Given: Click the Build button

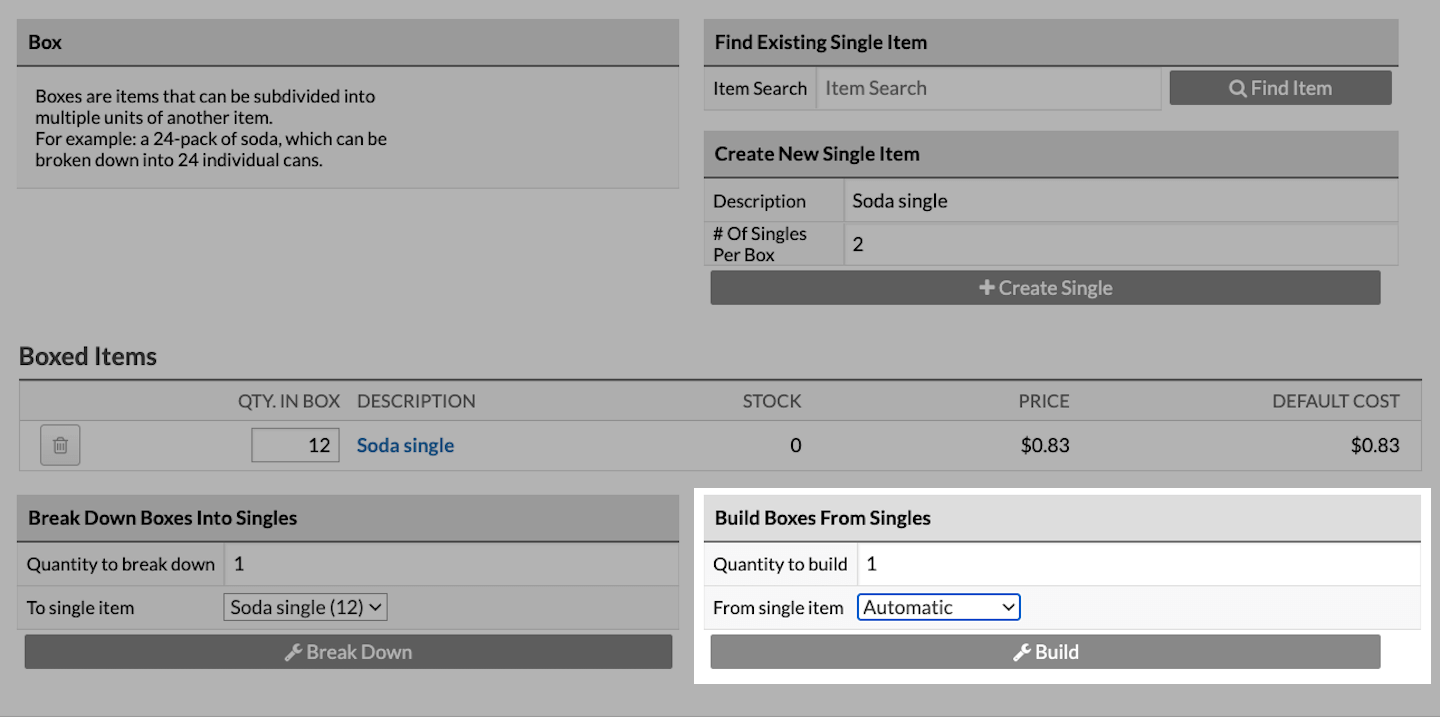Looking at the screenshot, I should click(1045, 652).
